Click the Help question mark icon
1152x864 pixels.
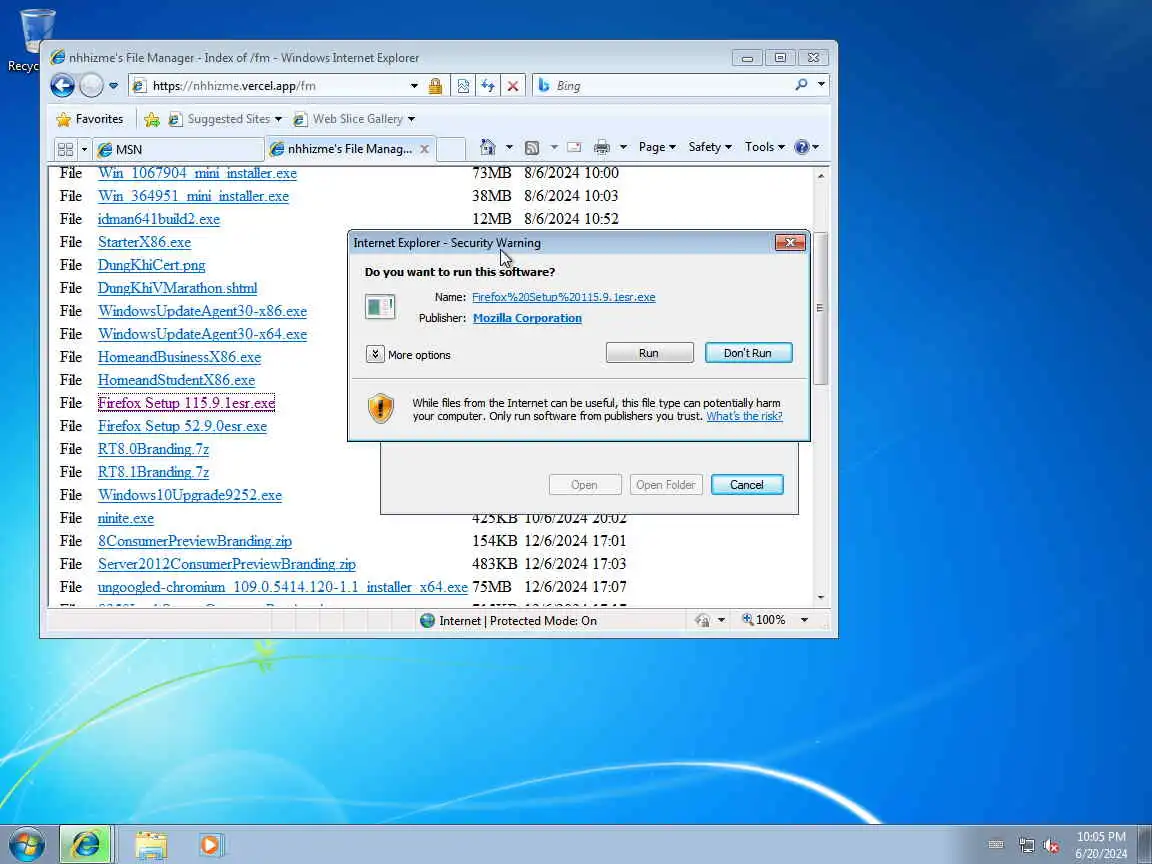(802, 147)
